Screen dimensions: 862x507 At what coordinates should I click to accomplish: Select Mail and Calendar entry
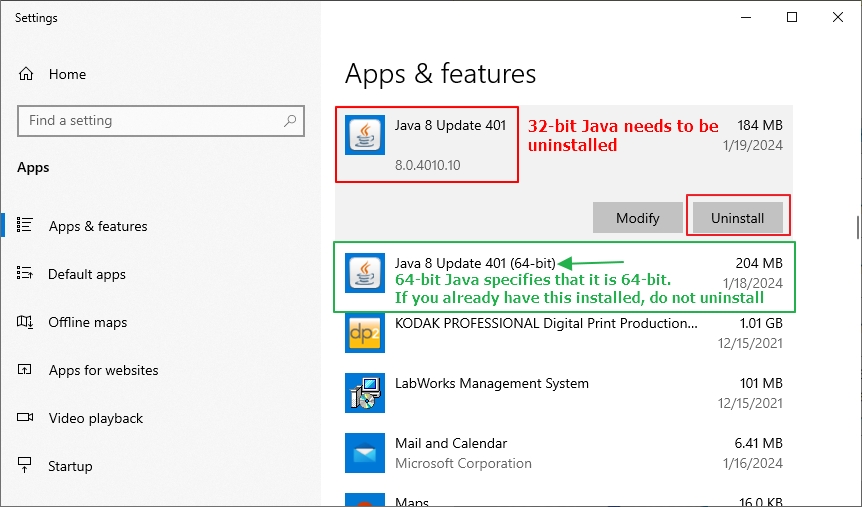564,453
